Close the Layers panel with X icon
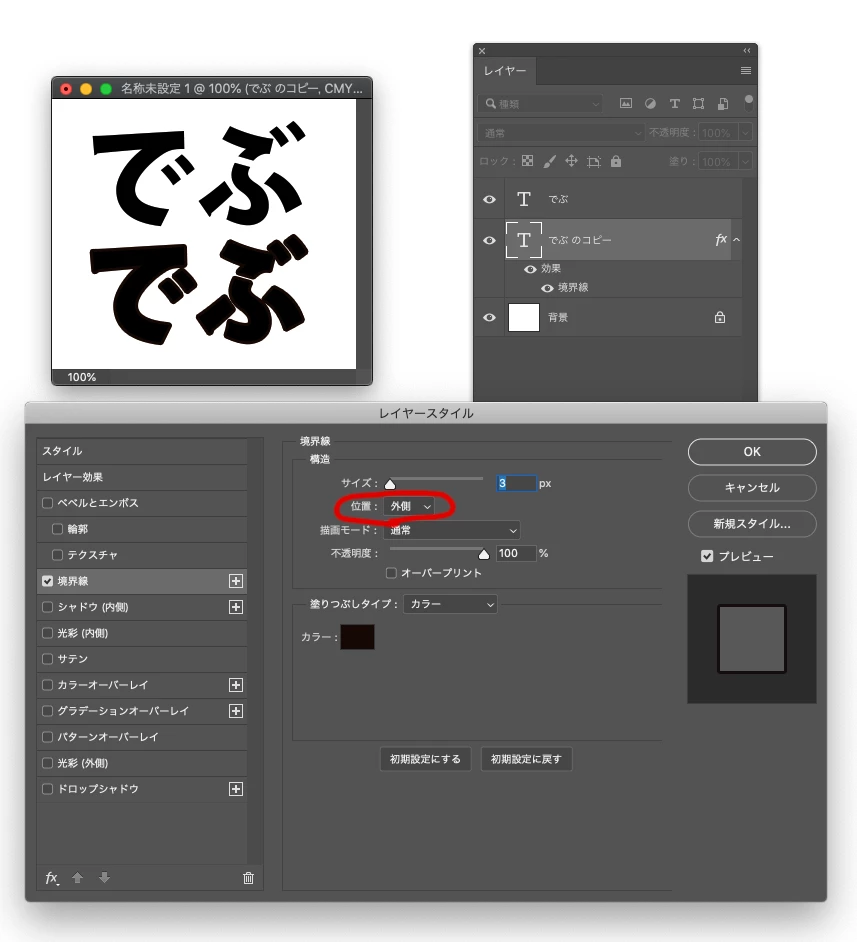 click(482, 51)
